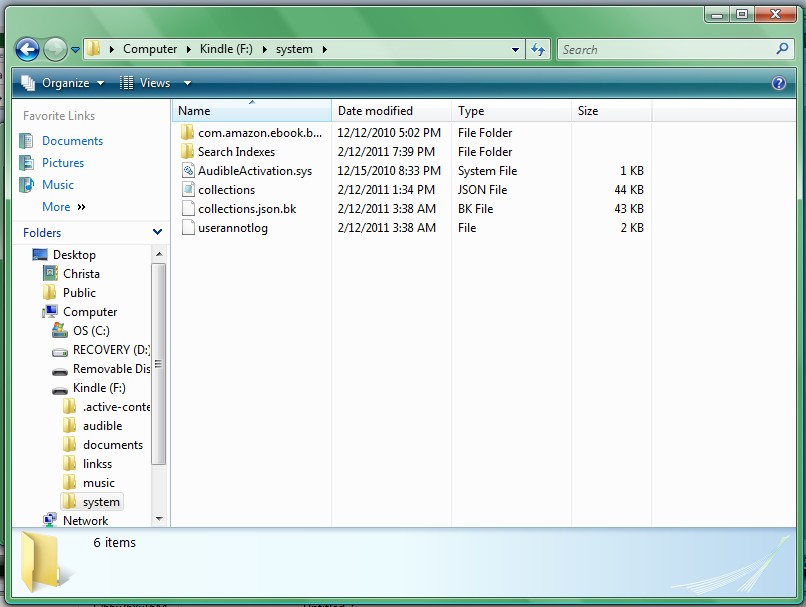Image resolution: width=806 pixels, height=607 pixels.
Task: Click the magnifying glass search icon
Action: click(x=782, y=49)
